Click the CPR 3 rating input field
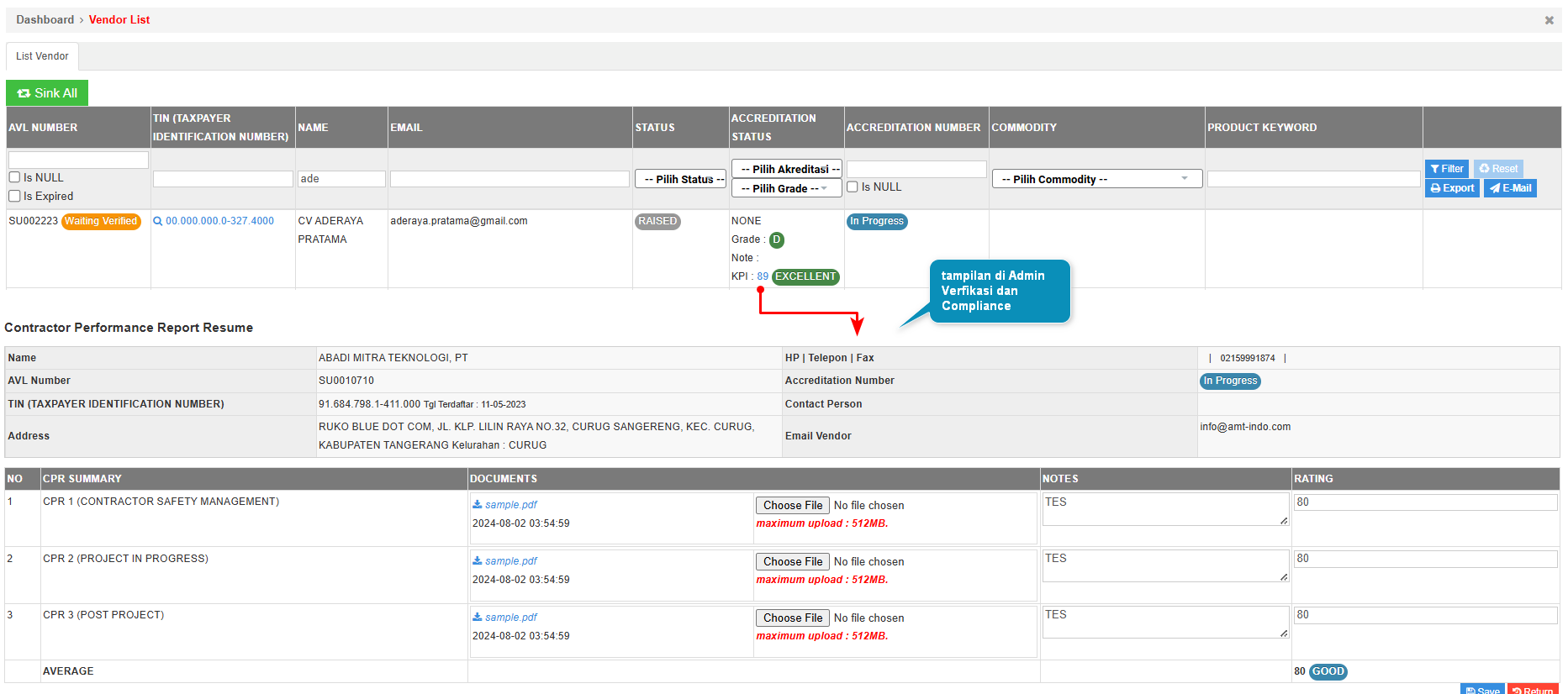 [1424, 615]
